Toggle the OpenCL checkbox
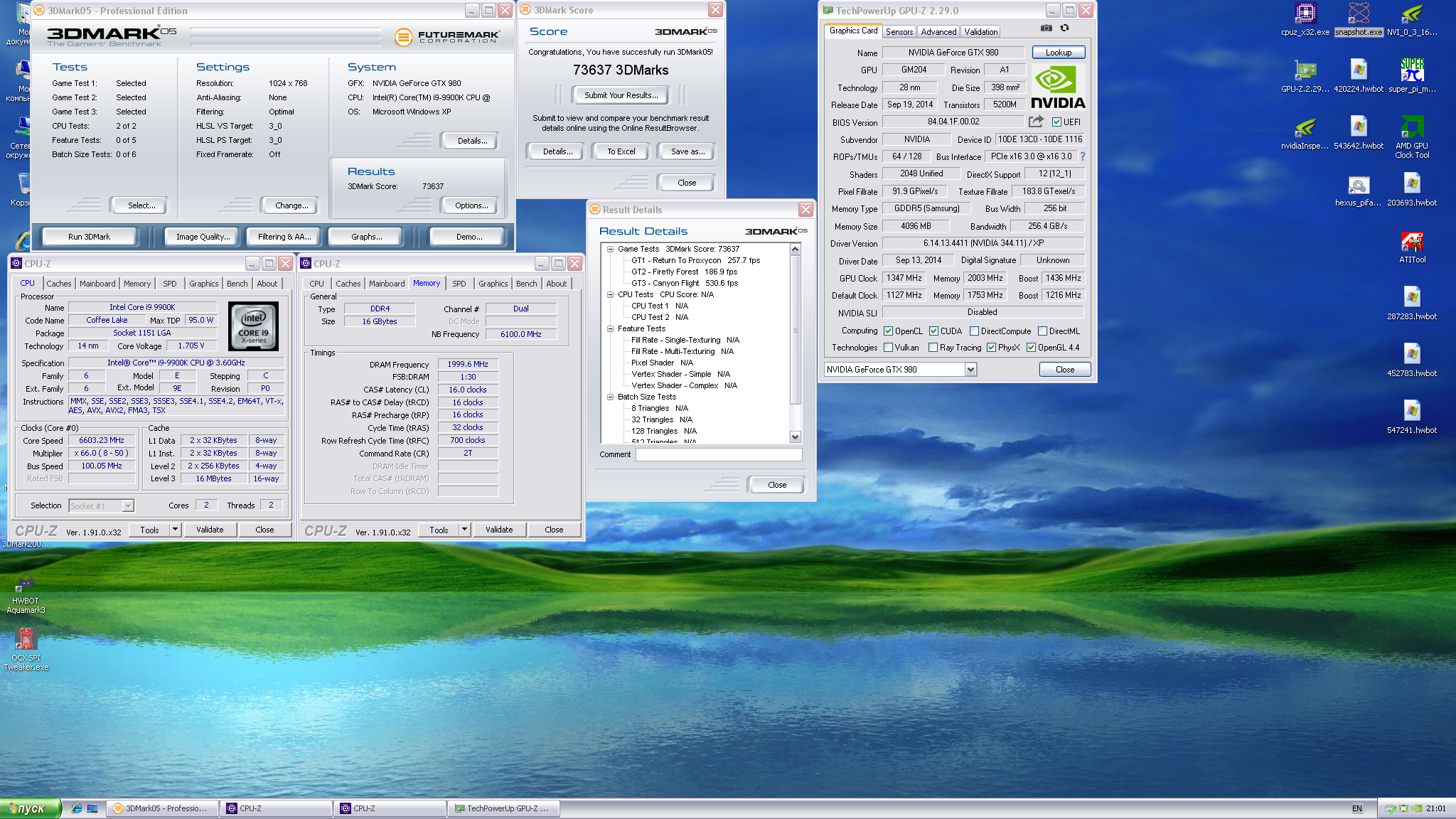The image size is (1456, 819). coord(888,331)
